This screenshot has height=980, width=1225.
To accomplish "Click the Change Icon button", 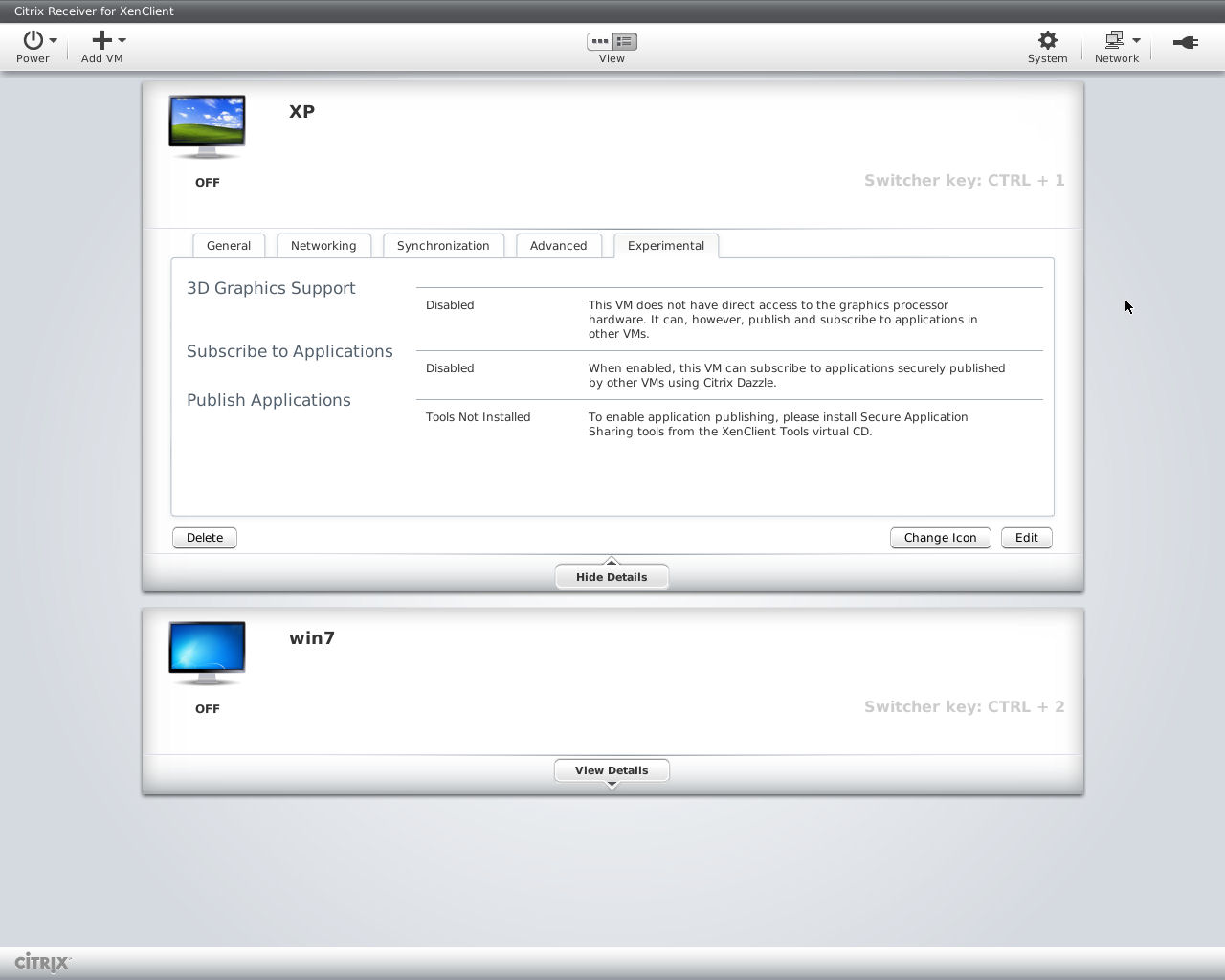I will (x=941, y=538).
